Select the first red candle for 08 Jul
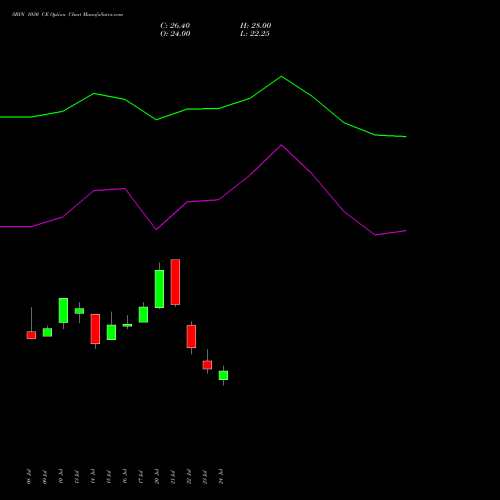The height and width of the screenshot is (500, 500). (31, 335)
